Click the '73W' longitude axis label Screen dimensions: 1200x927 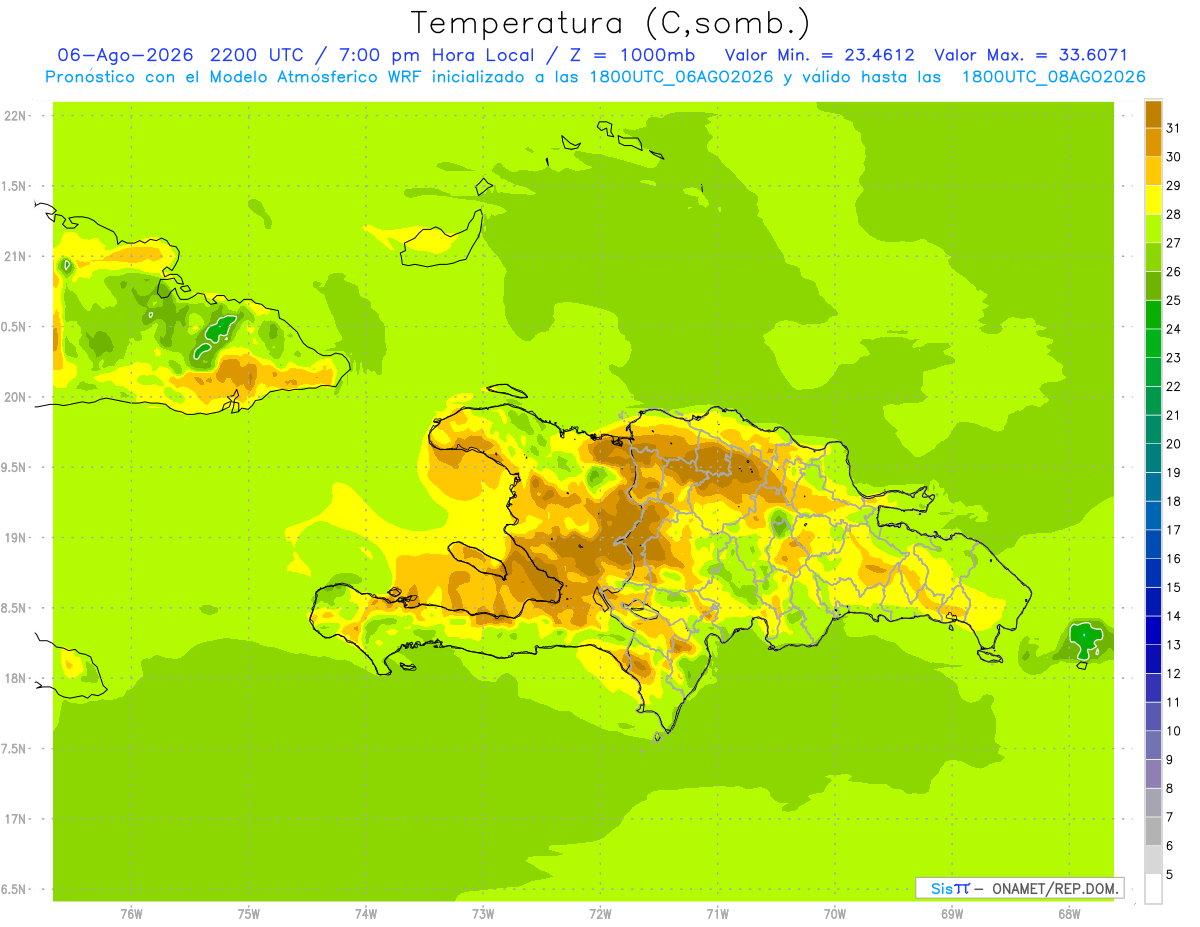pos(483,914)
